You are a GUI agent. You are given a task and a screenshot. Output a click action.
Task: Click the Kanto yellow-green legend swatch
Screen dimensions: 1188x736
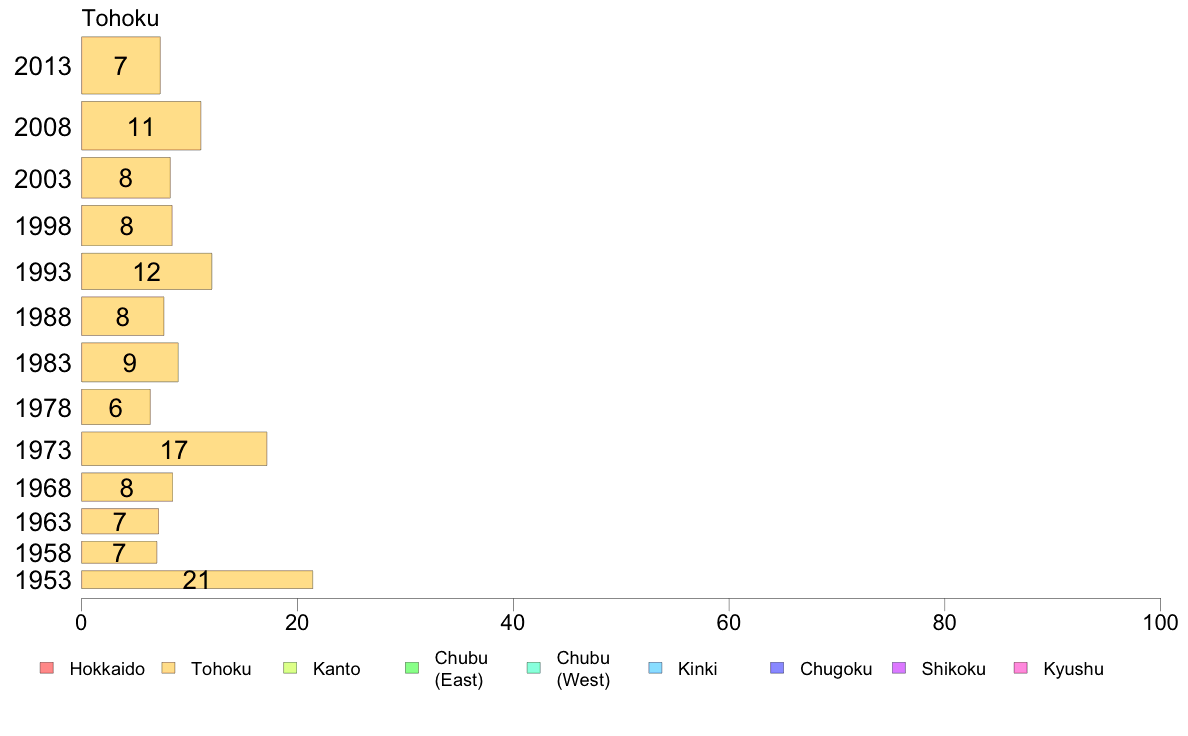click(289, 668)
